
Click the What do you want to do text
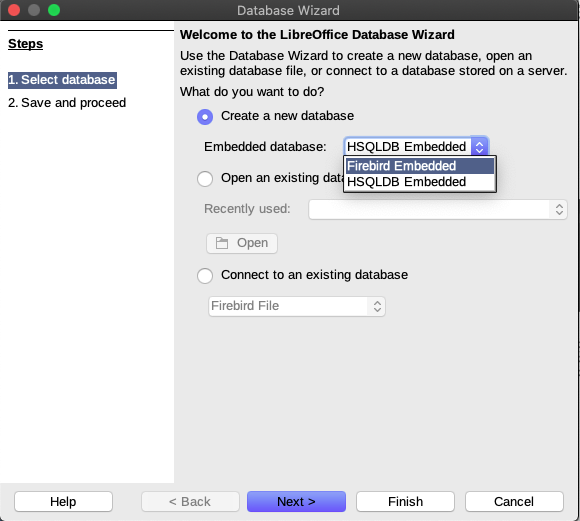pyautogui.click(x=252, y=92)
